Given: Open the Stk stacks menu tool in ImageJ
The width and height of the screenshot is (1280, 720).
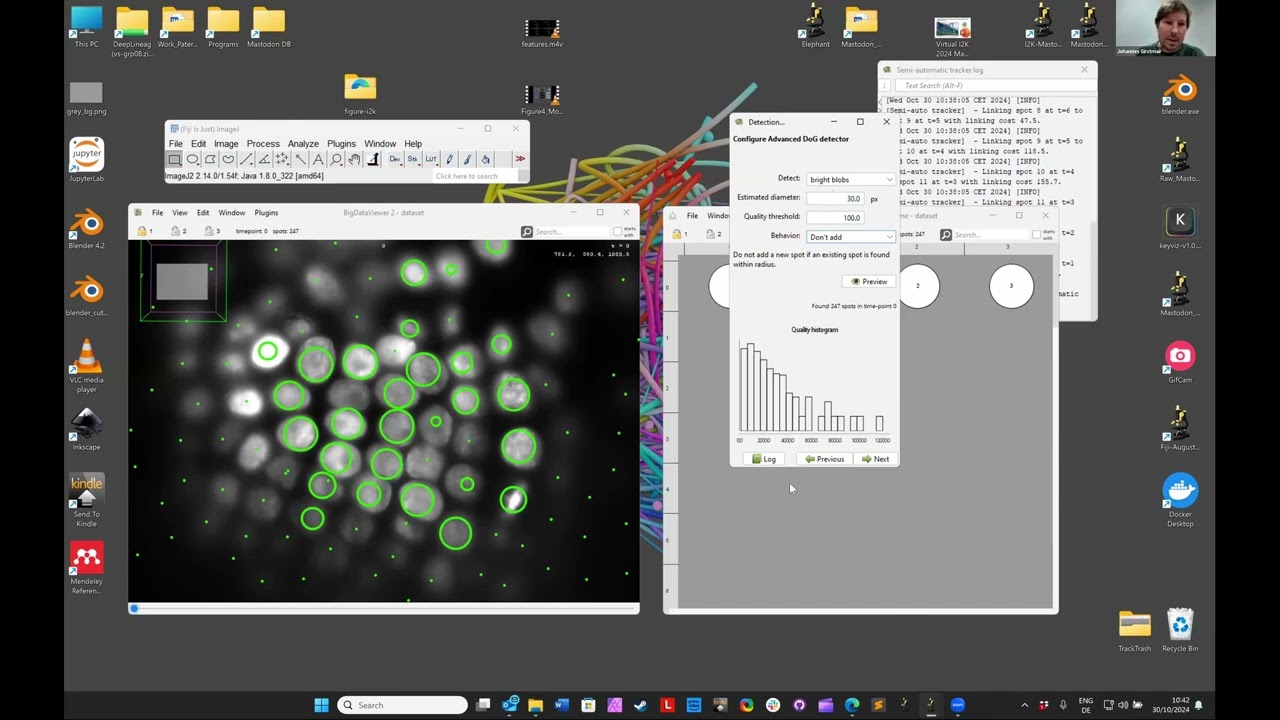Looking at the screenshot, I should tap(413, 160).
